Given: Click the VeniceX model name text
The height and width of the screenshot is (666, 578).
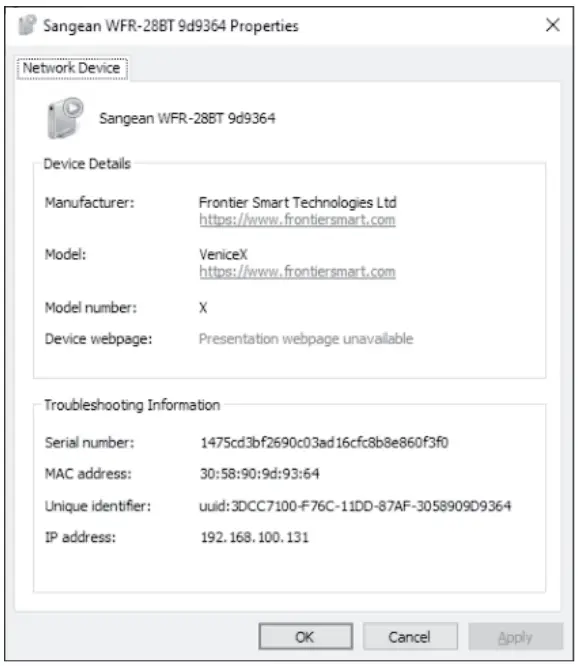Looking at the screenshot, I should pos(223,254).
